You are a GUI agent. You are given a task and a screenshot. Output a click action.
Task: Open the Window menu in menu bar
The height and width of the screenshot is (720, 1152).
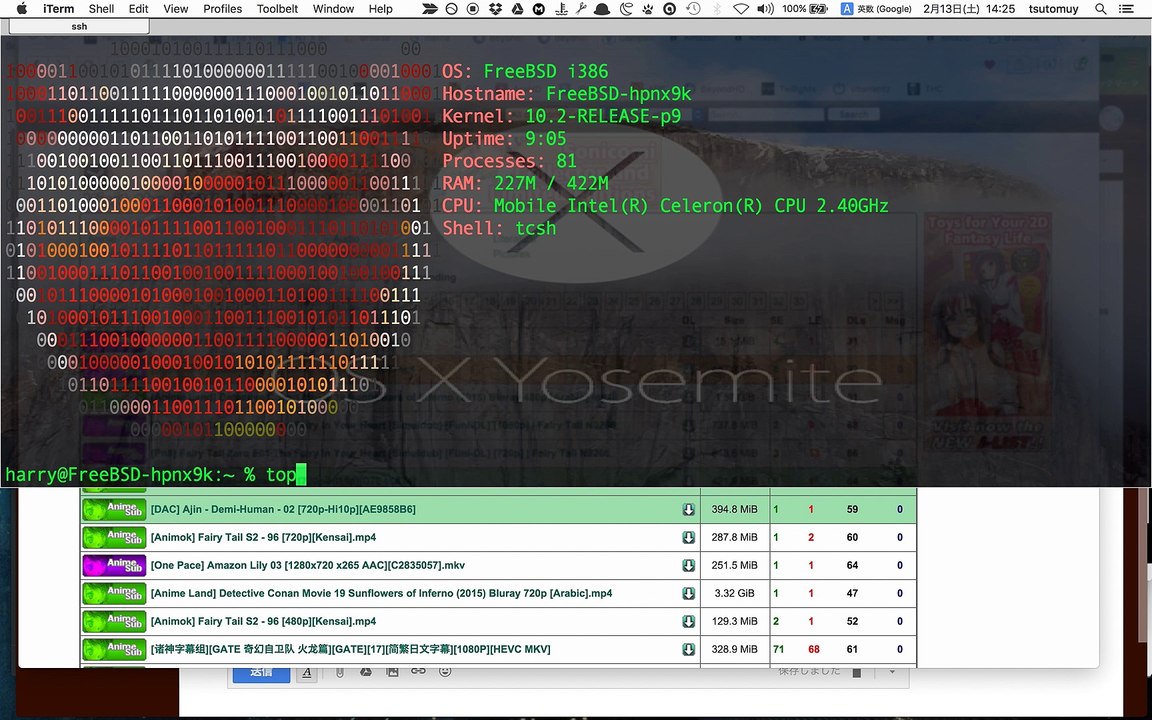click(x=333, y=9)
